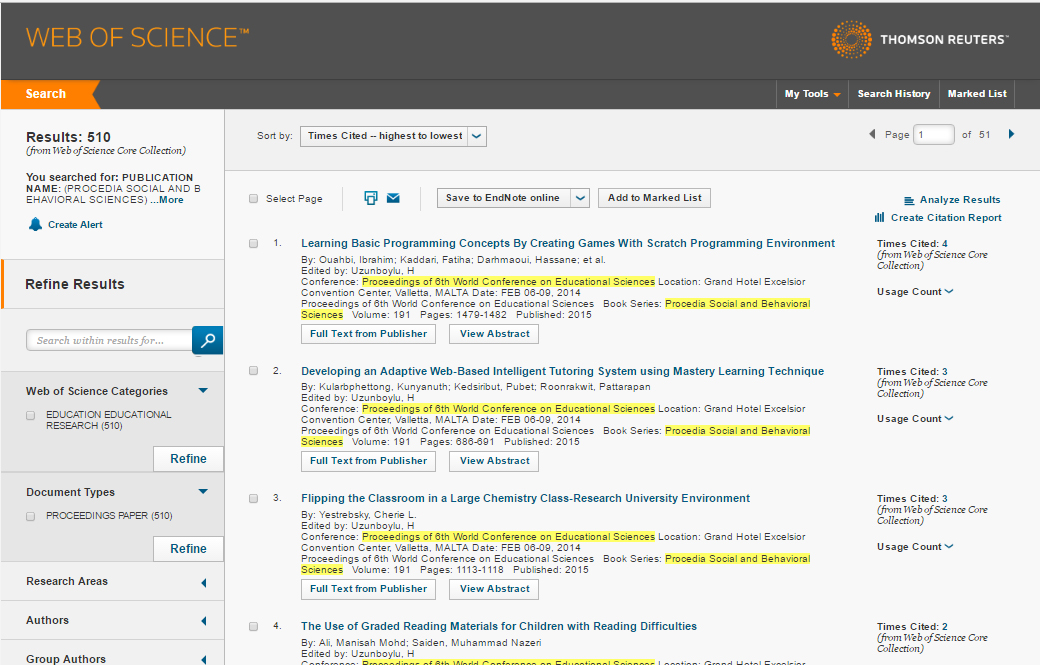The image size is (1040, 665).
Task: Open Graded Reading Materials article link
Action: (499, 627)
